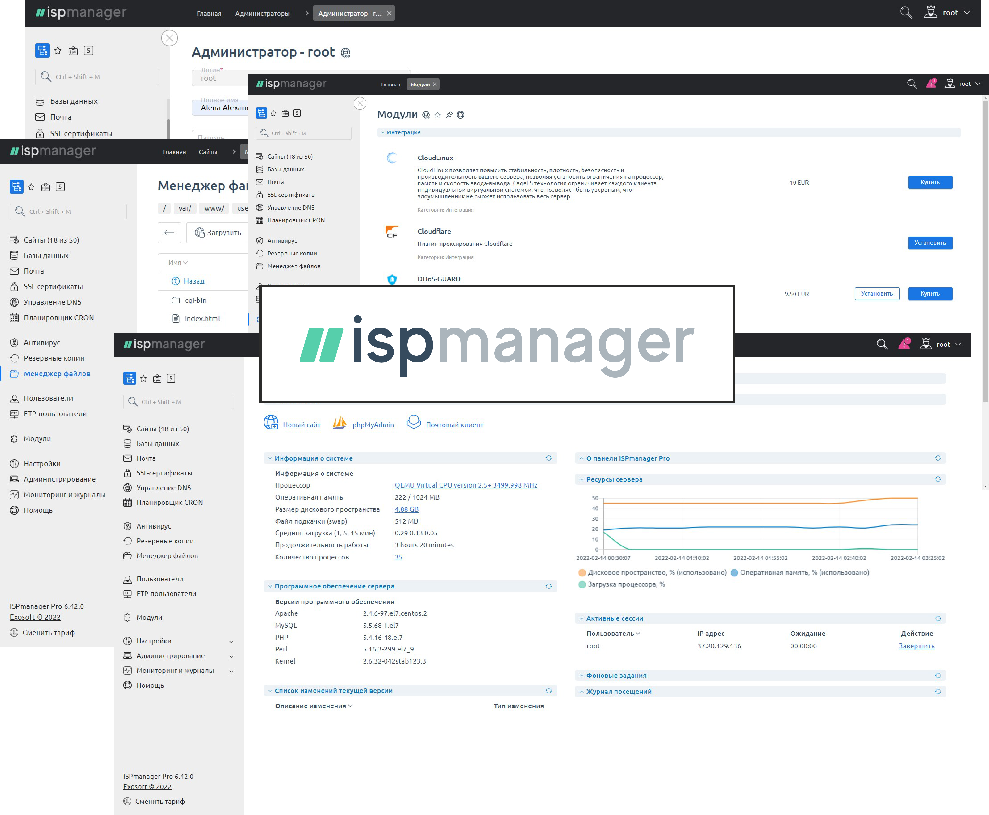Open search icon in Dashboard window header
The width and height of the screenshot is (989, 815).
pos(882,344)
